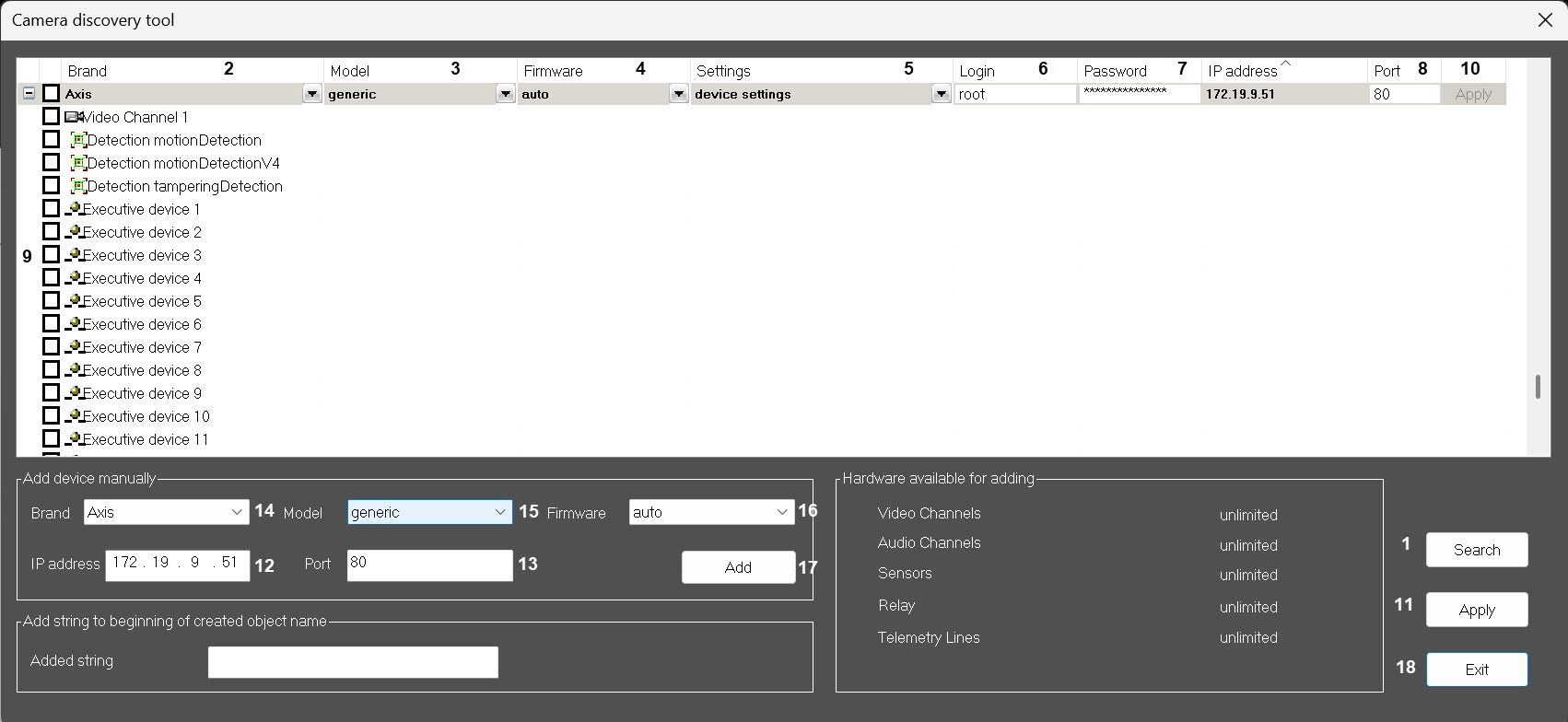Tick the Executive device 2 checkbox

pyautogui.click(x=52, y=232)
